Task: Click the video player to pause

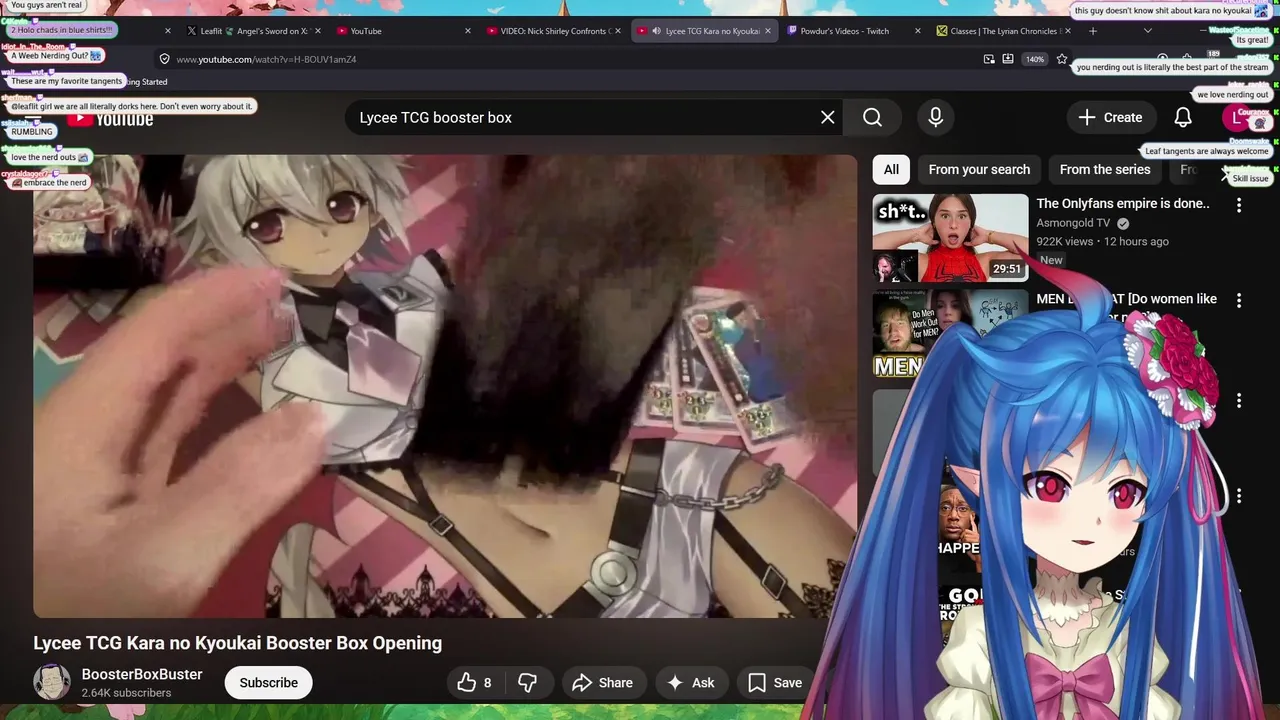Action: point(445,386)
